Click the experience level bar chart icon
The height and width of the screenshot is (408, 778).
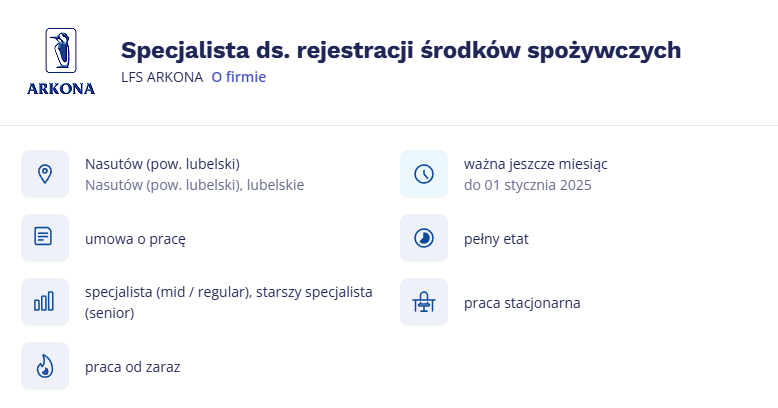(x=45, y=302)
